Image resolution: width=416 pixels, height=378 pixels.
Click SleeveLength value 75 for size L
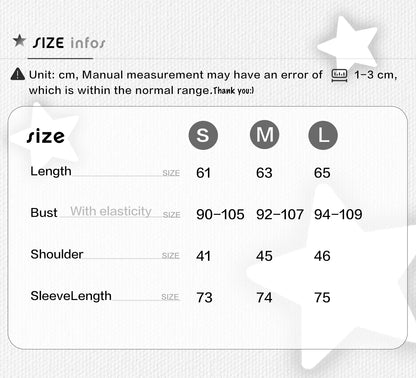point(322,298)
